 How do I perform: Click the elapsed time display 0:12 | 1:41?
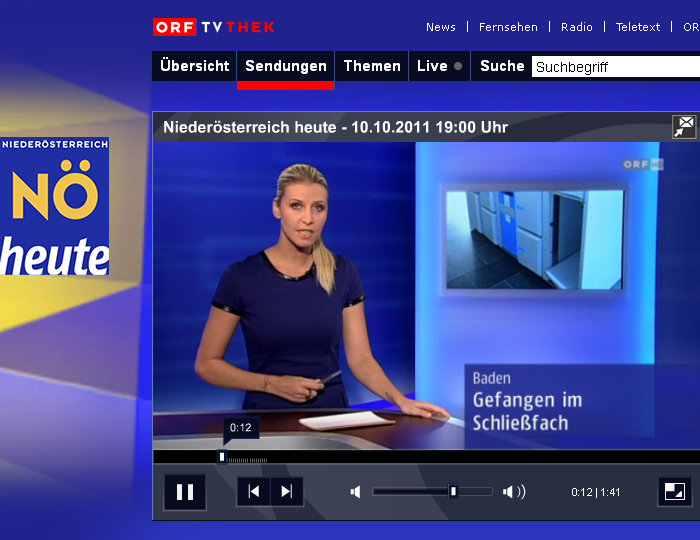pyautogui.click(x=596, y=492)
